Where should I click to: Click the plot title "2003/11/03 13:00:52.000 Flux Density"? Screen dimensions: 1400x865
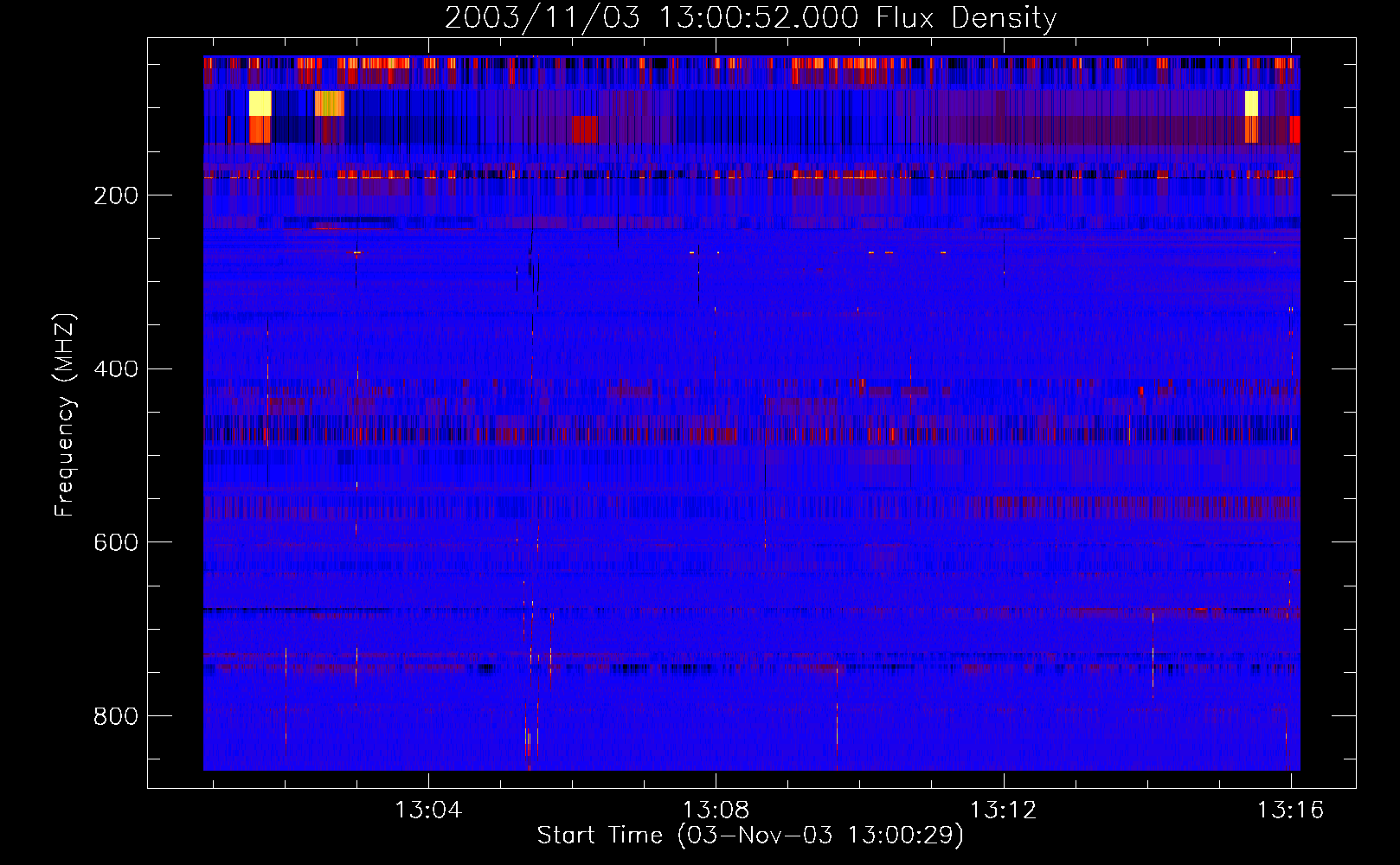pyautogui.click(x=750, y=18)
